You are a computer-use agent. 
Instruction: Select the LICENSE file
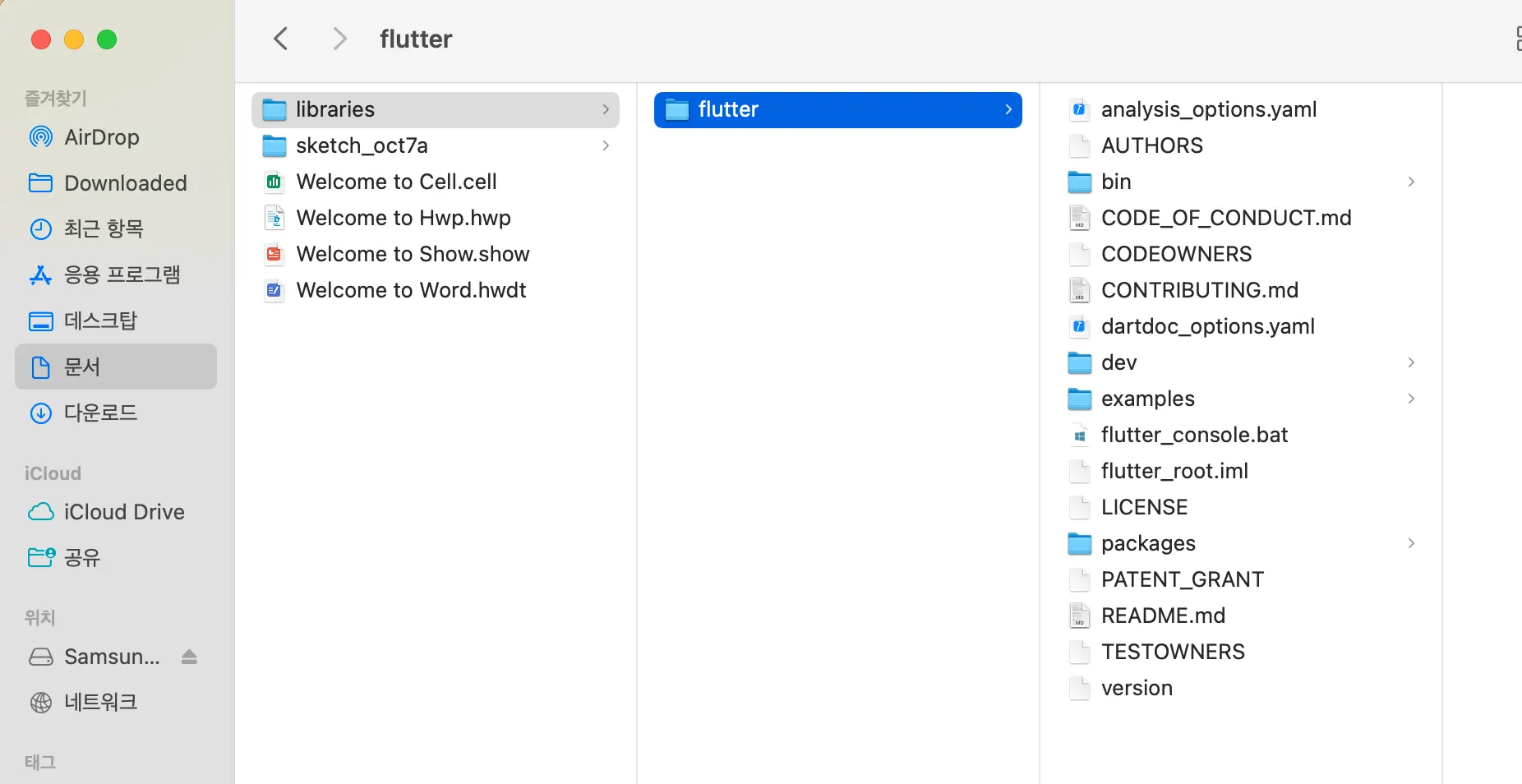[x=1144, y=507]
